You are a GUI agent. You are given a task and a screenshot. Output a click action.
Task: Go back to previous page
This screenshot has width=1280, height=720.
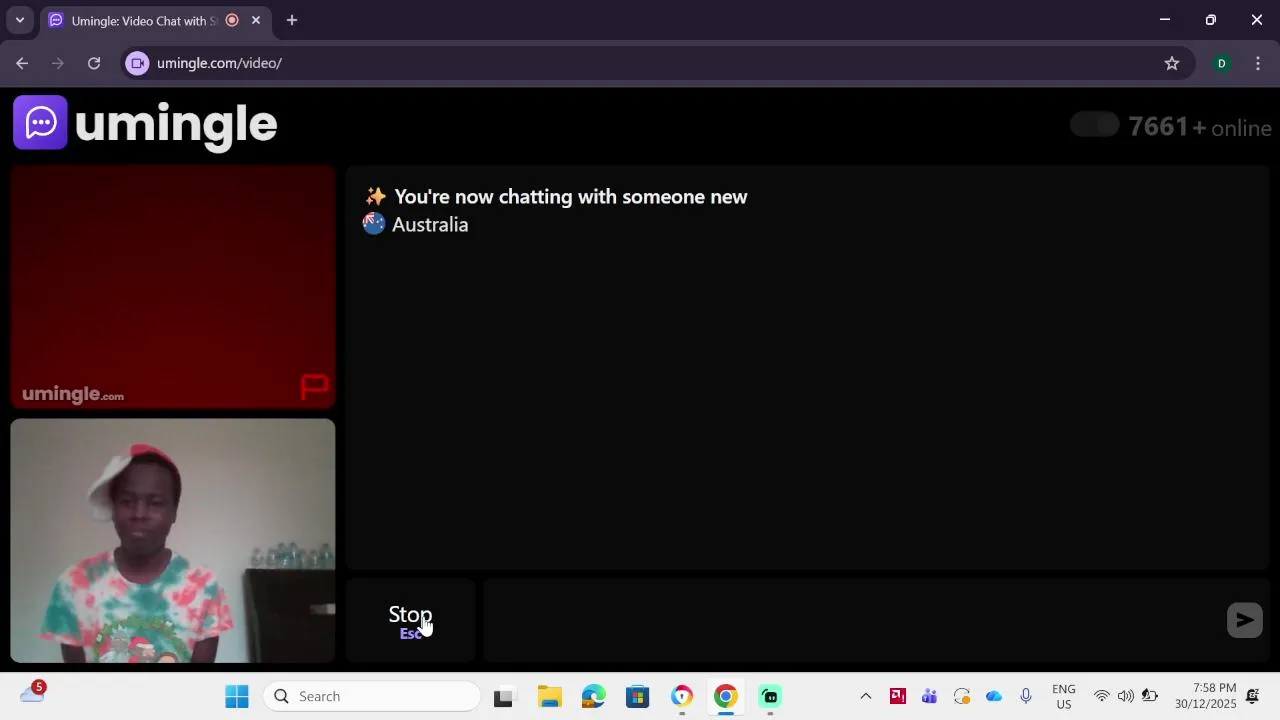(x=22, y=63)
